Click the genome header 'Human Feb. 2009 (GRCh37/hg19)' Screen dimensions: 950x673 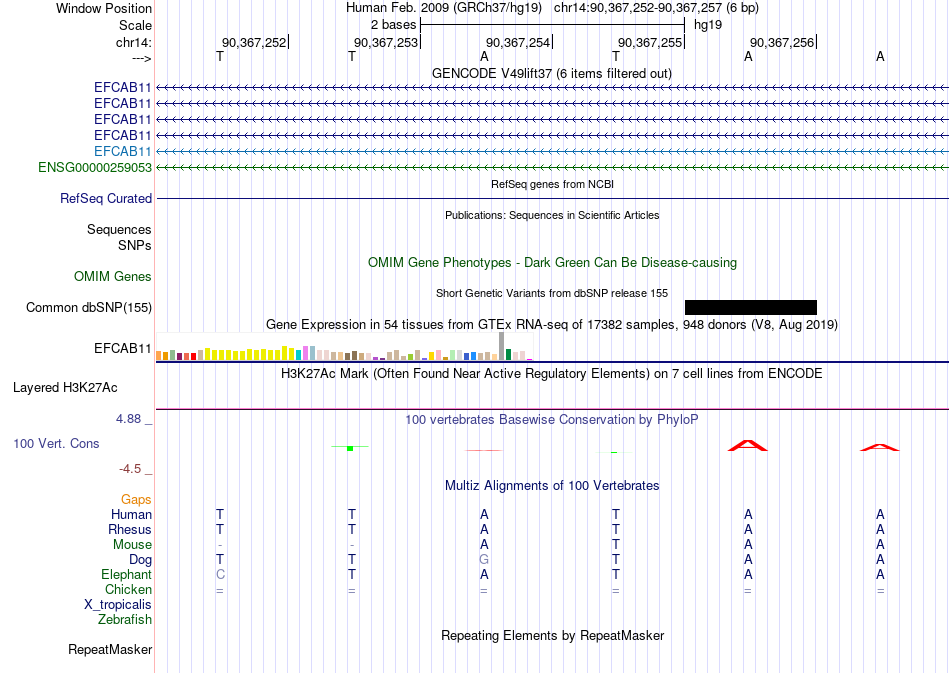coord(443,8)
